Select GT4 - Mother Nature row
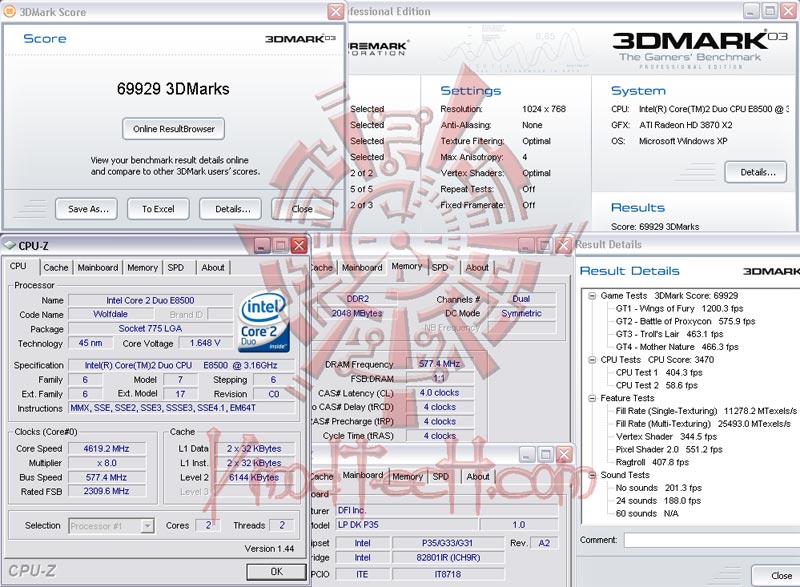 coord(677,347)
